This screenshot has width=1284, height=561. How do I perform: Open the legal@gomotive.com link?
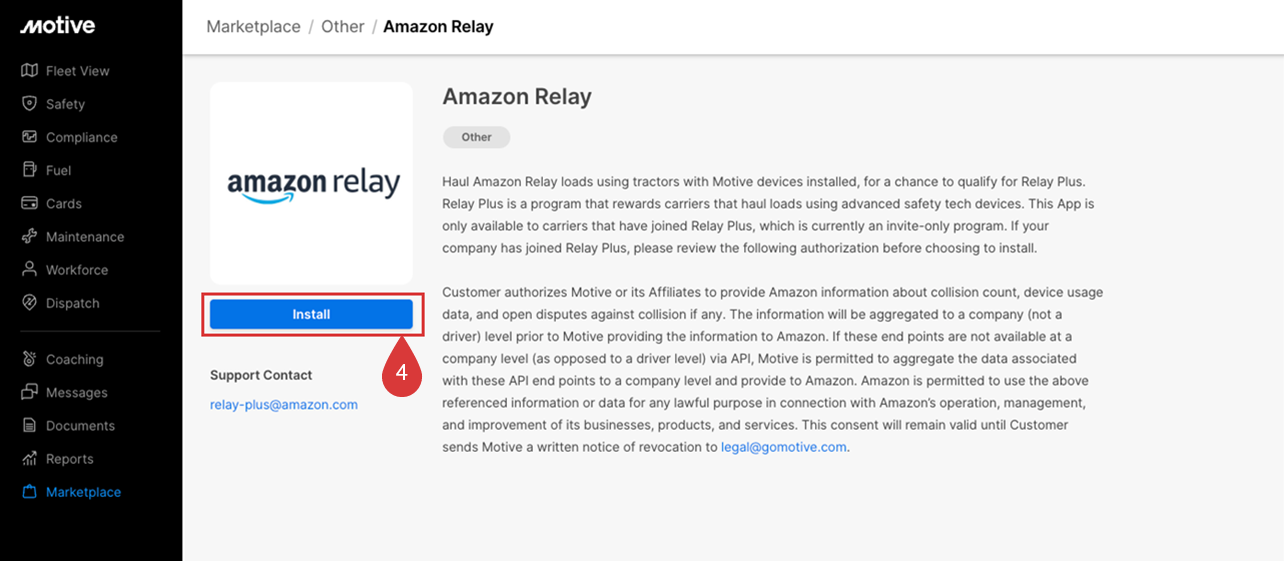coord(784,447)
